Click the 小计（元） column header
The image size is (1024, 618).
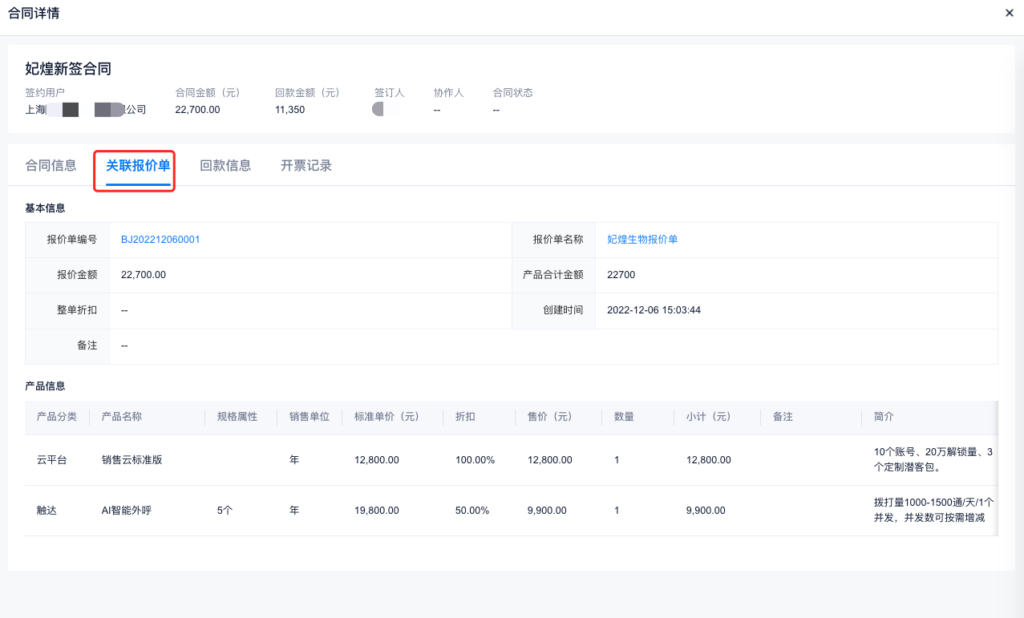(x=709, y=416)
